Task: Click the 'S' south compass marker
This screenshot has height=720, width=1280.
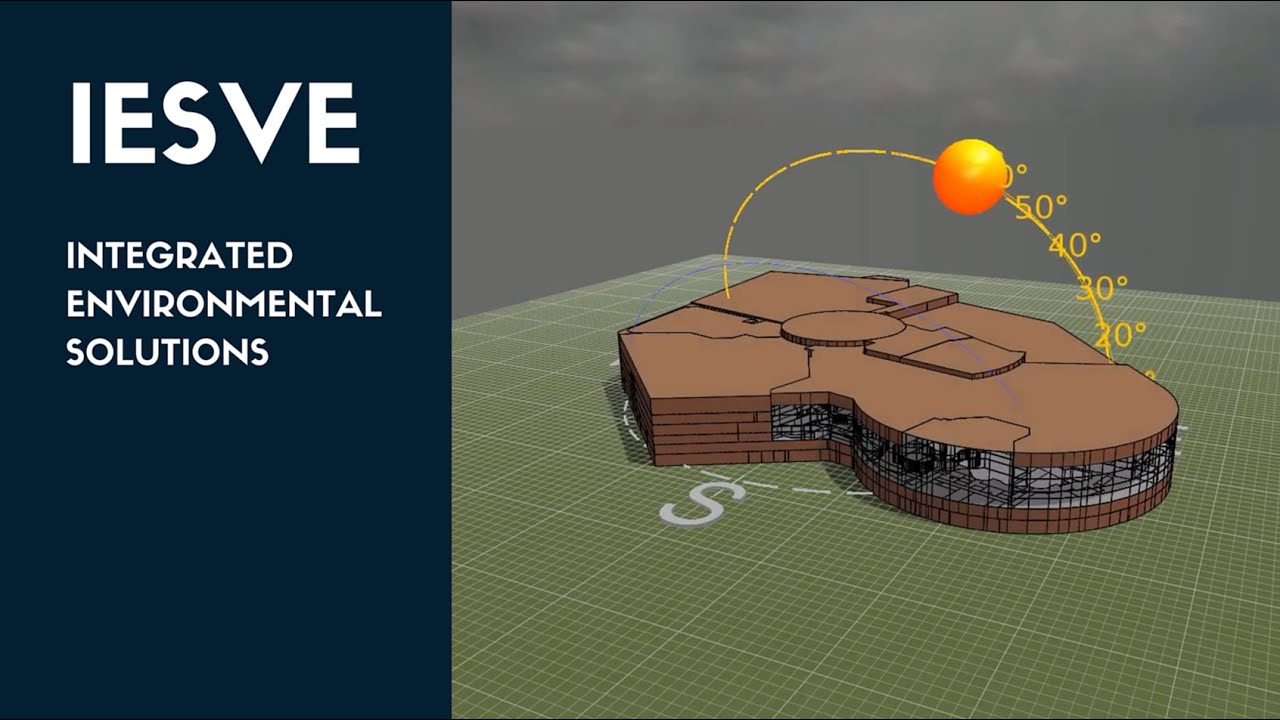Action: (703, 503)
